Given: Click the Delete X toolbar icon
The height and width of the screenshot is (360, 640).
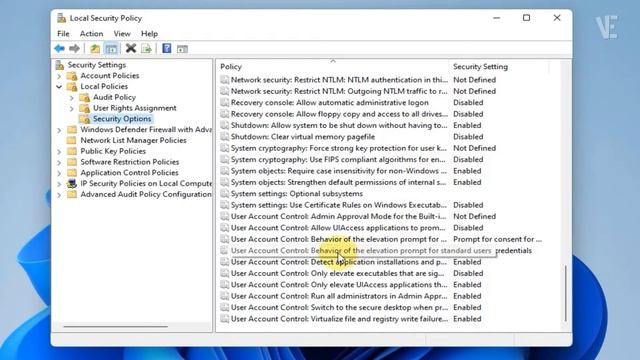Looking at the screenshot, I should click(x=131, y=49).
